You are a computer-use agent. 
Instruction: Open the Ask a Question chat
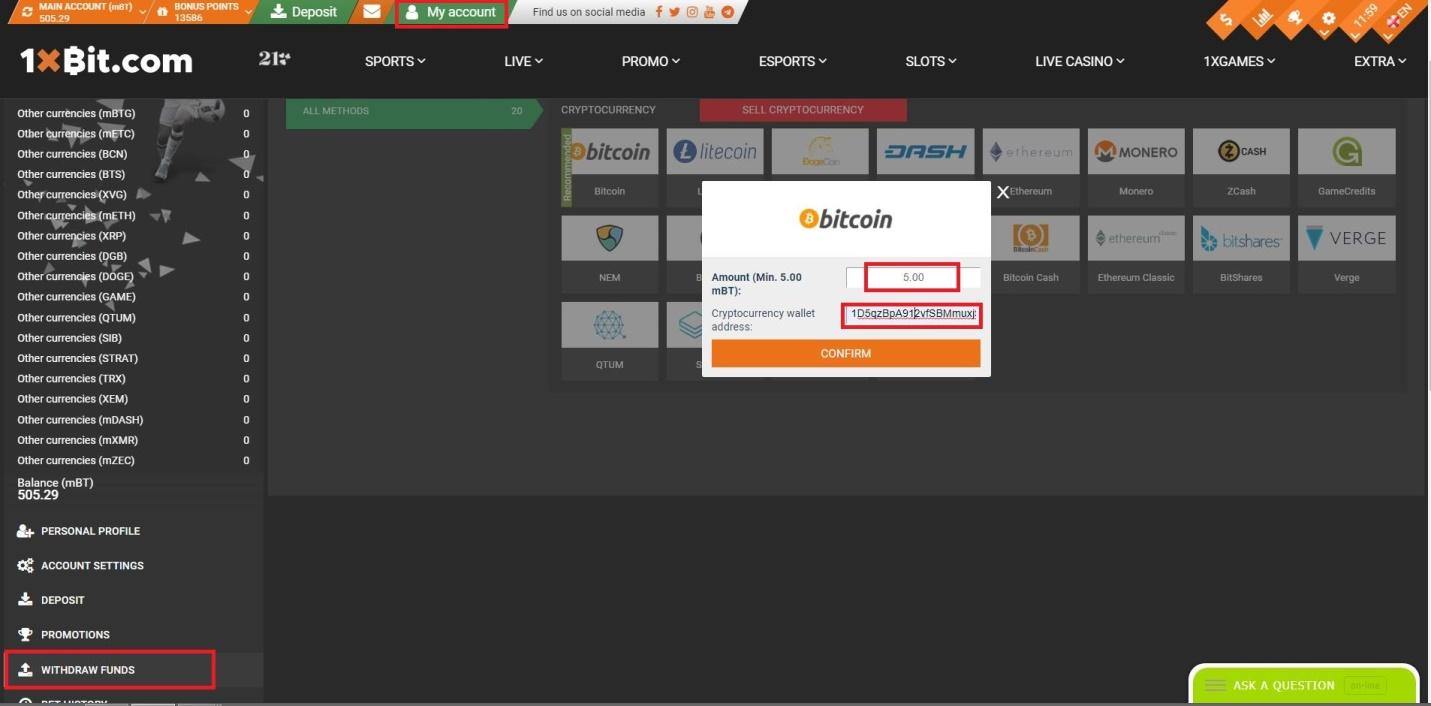click(1303, 686)
